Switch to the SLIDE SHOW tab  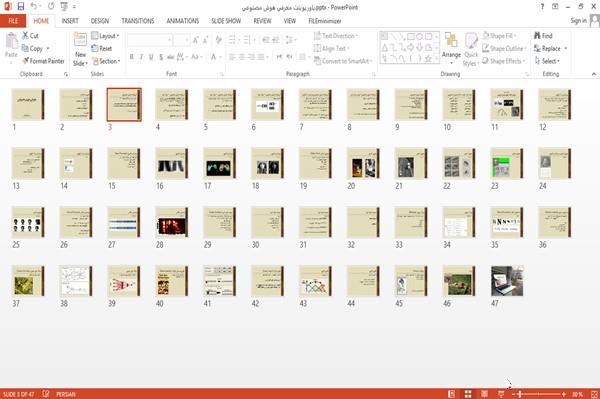[x=226, y=21]
